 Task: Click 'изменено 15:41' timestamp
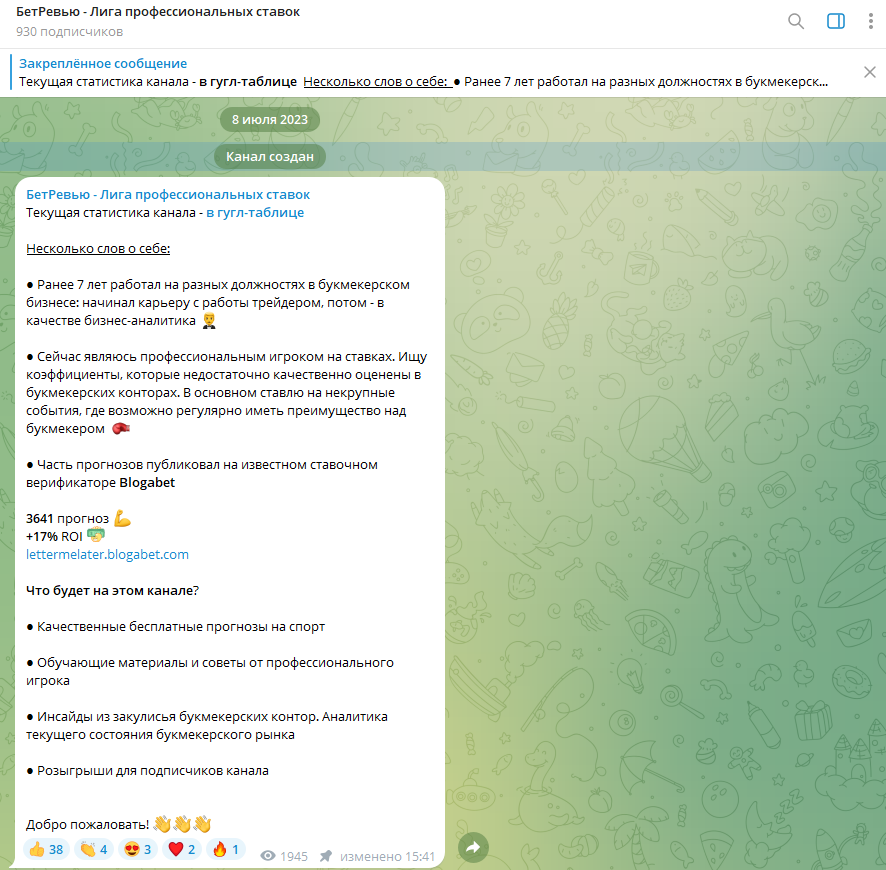(387, 856)
